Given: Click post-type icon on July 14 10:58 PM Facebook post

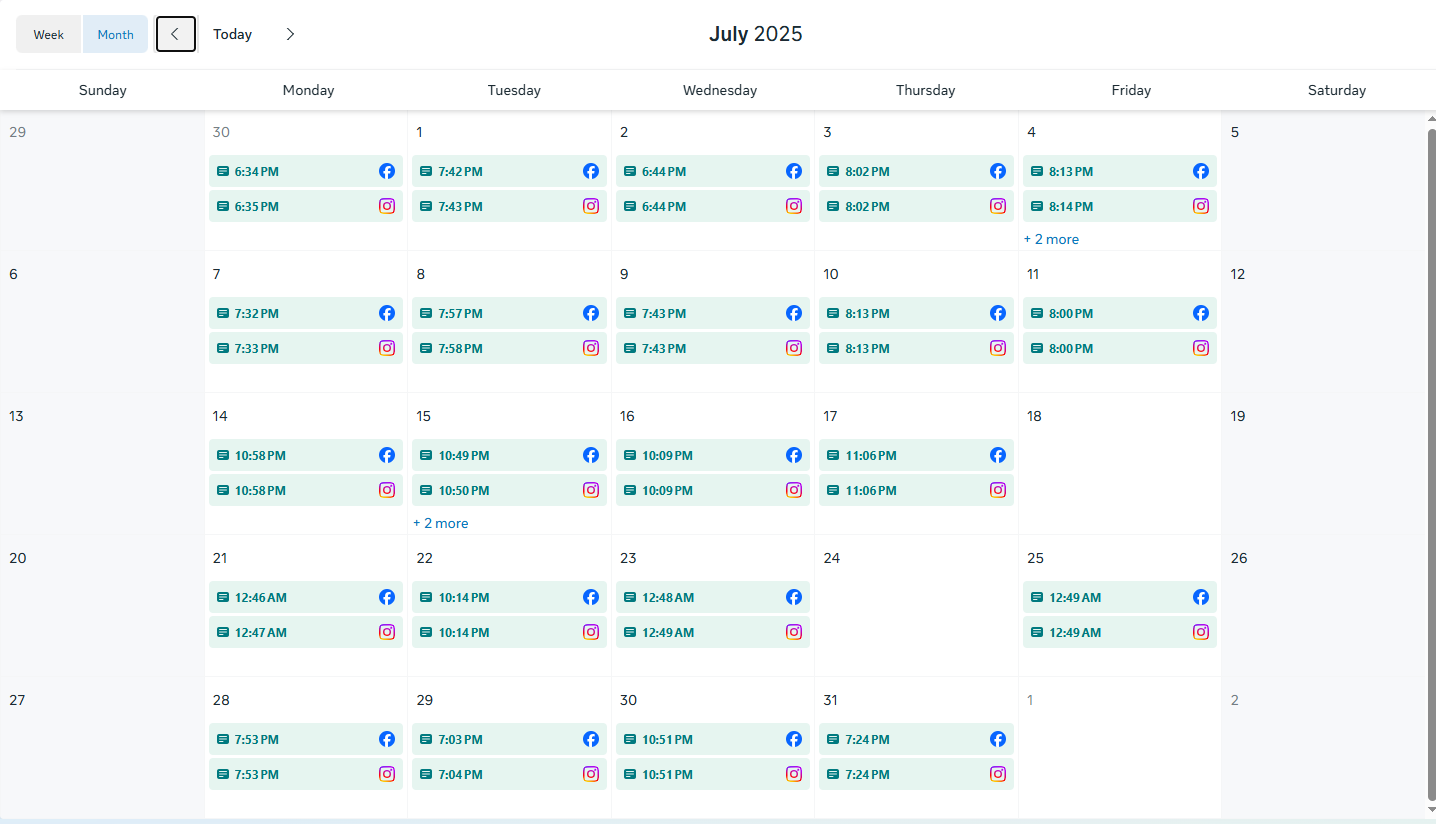Looking at the screenshot, I should click(x=223, y=455).
